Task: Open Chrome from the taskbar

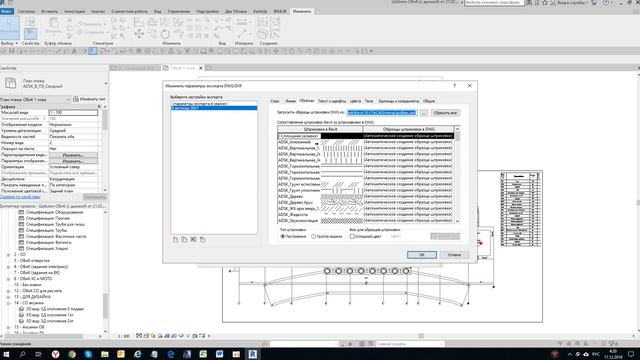Action: (x=72, y=354)
